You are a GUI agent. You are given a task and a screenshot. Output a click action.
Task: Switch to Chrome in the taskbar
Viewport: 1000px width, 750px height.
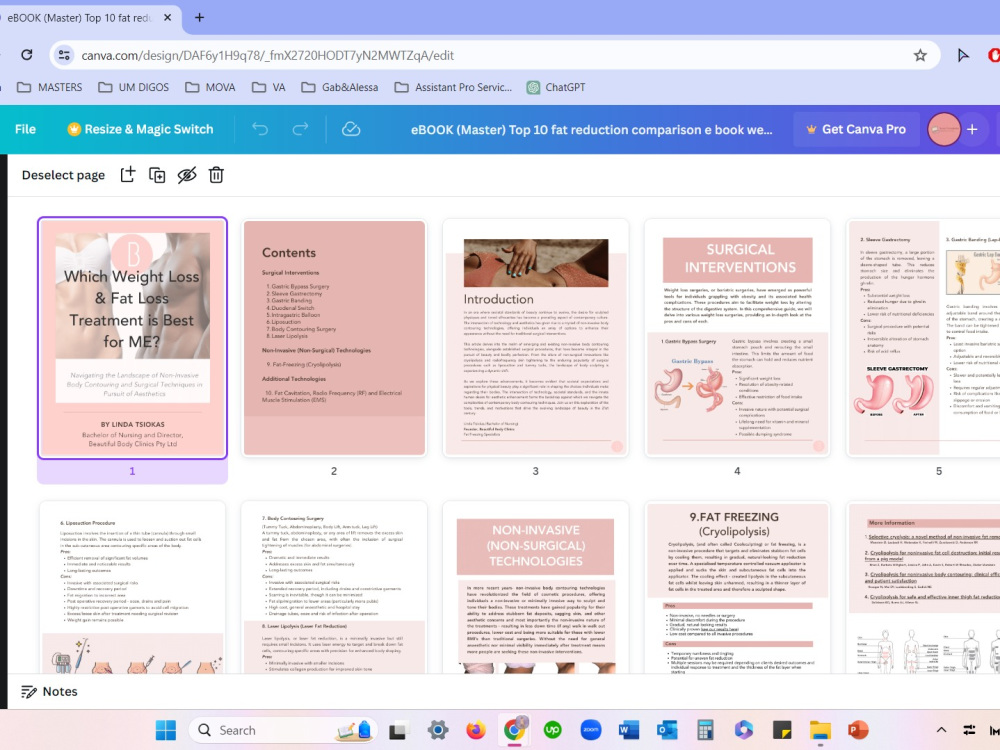click(x=514, y=730)
